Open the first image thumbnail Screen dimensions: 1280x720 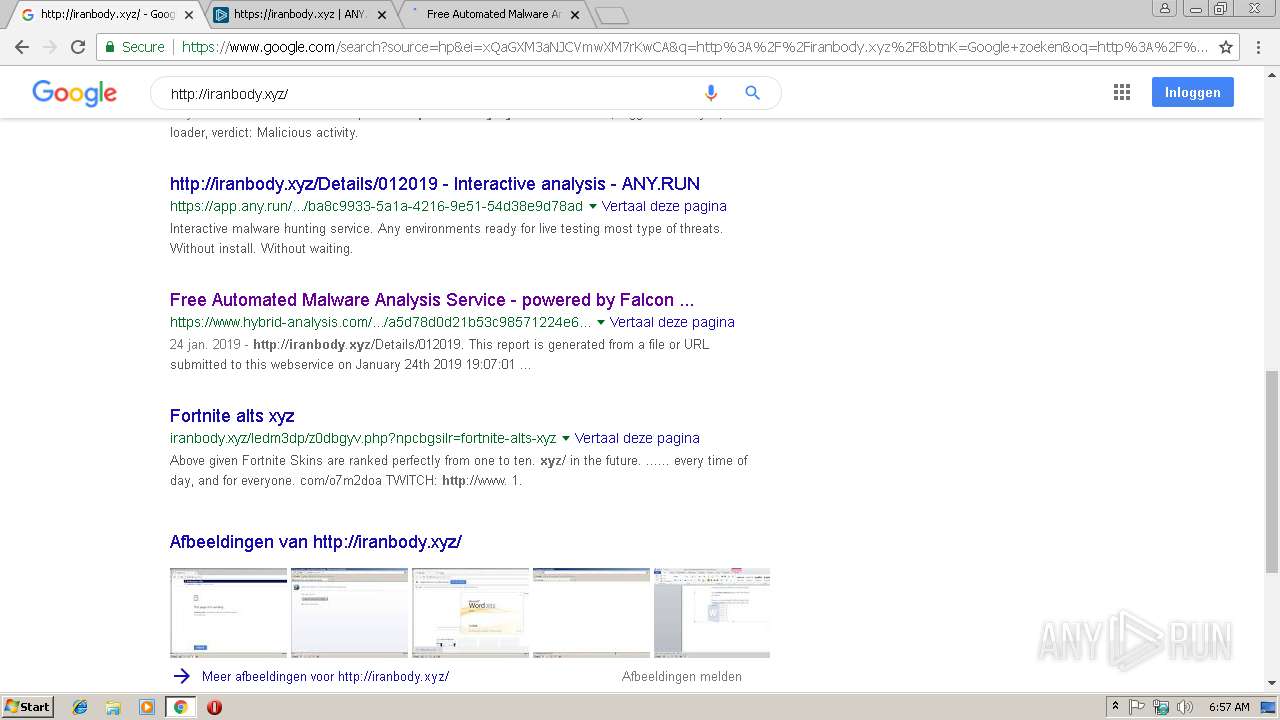click(x=228, y=613)
